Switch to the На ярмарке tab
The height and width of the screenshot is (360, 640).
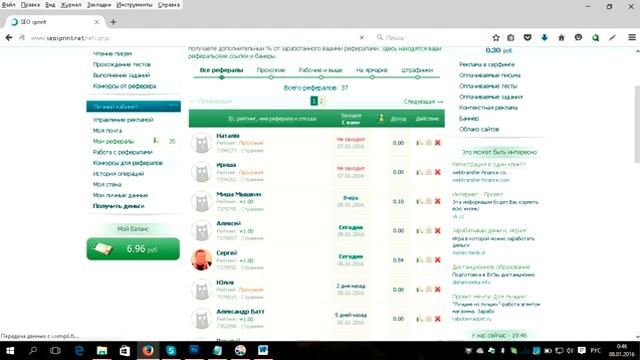(372, 70)
